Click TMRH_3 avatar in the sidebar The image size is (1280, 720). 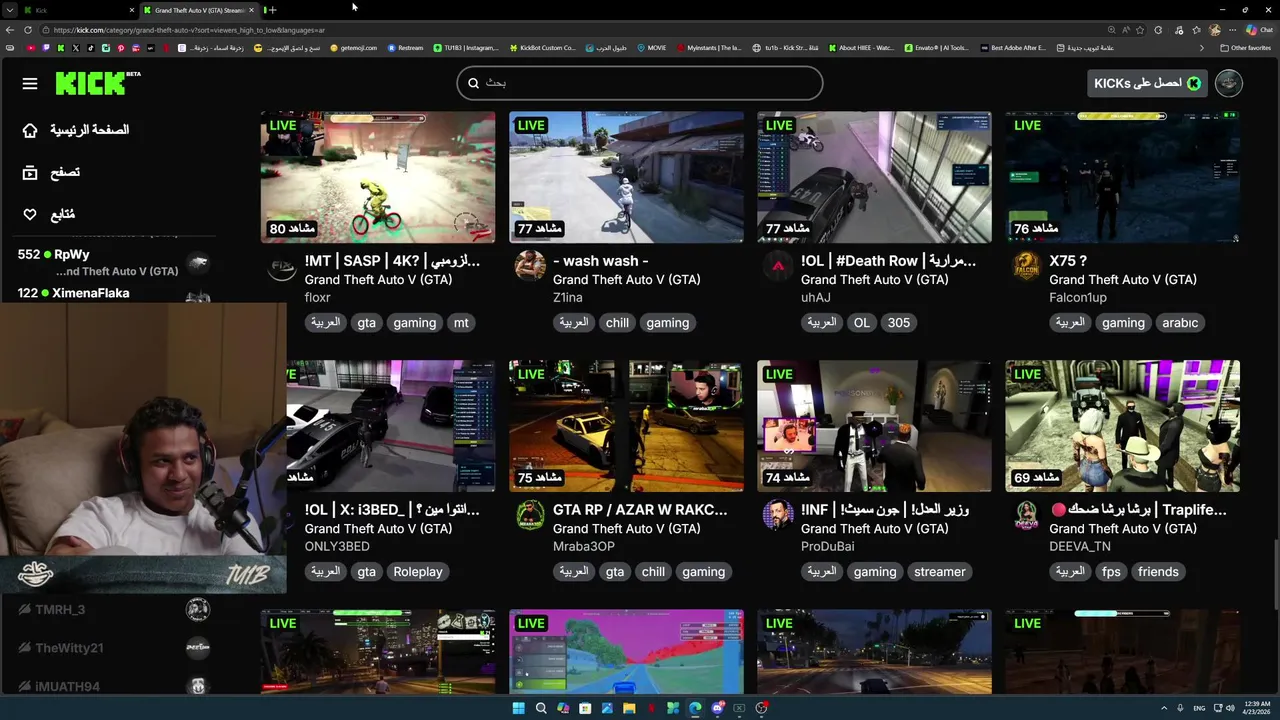(198, 609)
